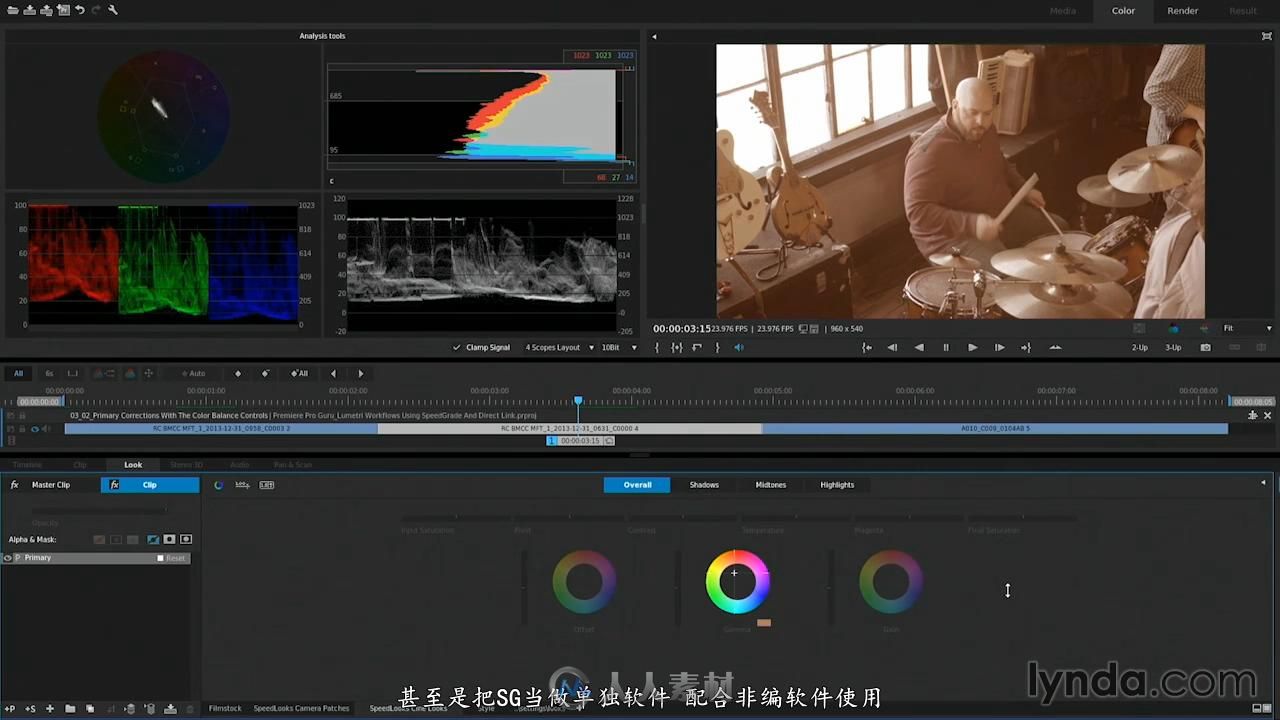Collapse the monitor panel left arrow

pyautogui.click(x=654, y=37)
